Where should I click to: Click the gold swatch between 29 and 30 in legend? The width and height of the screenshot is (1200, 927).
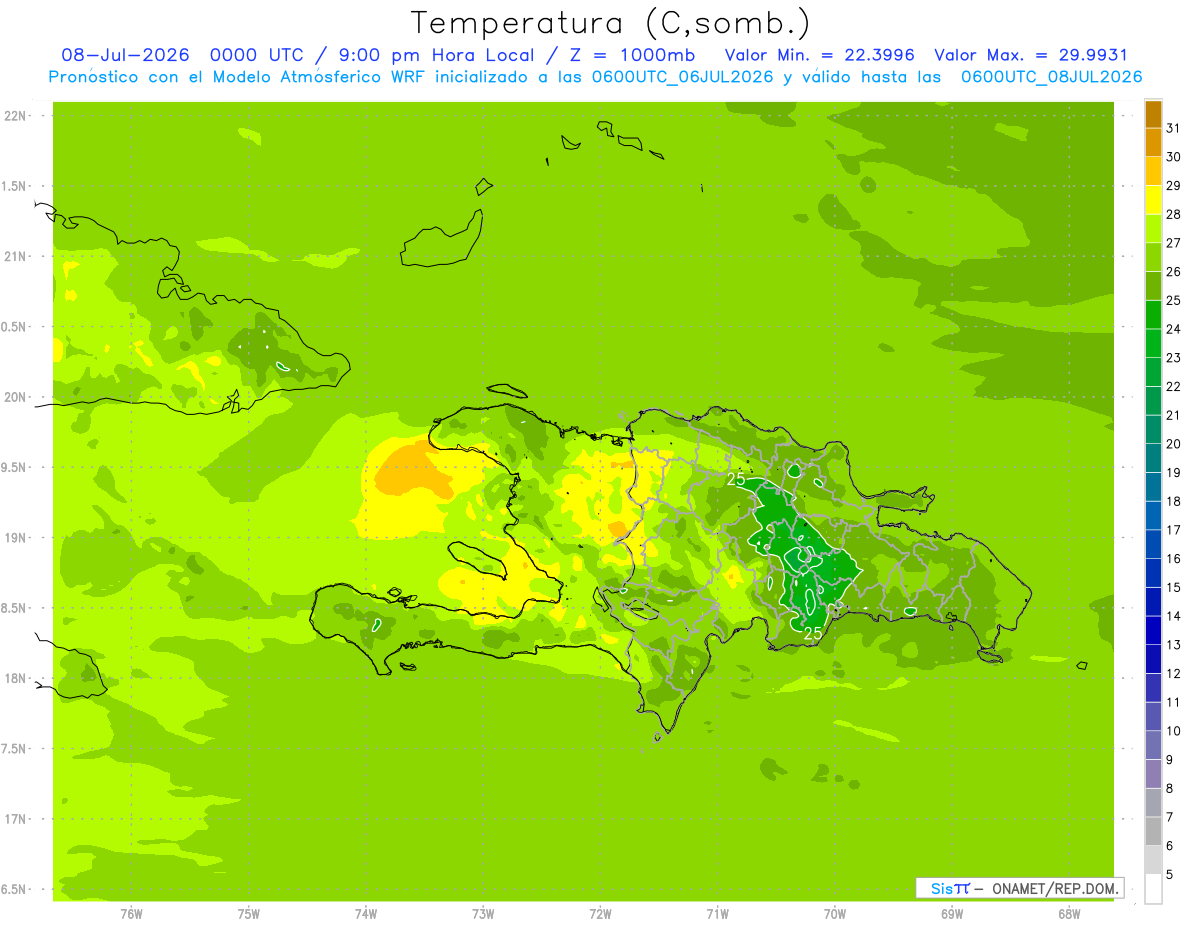1153,171
